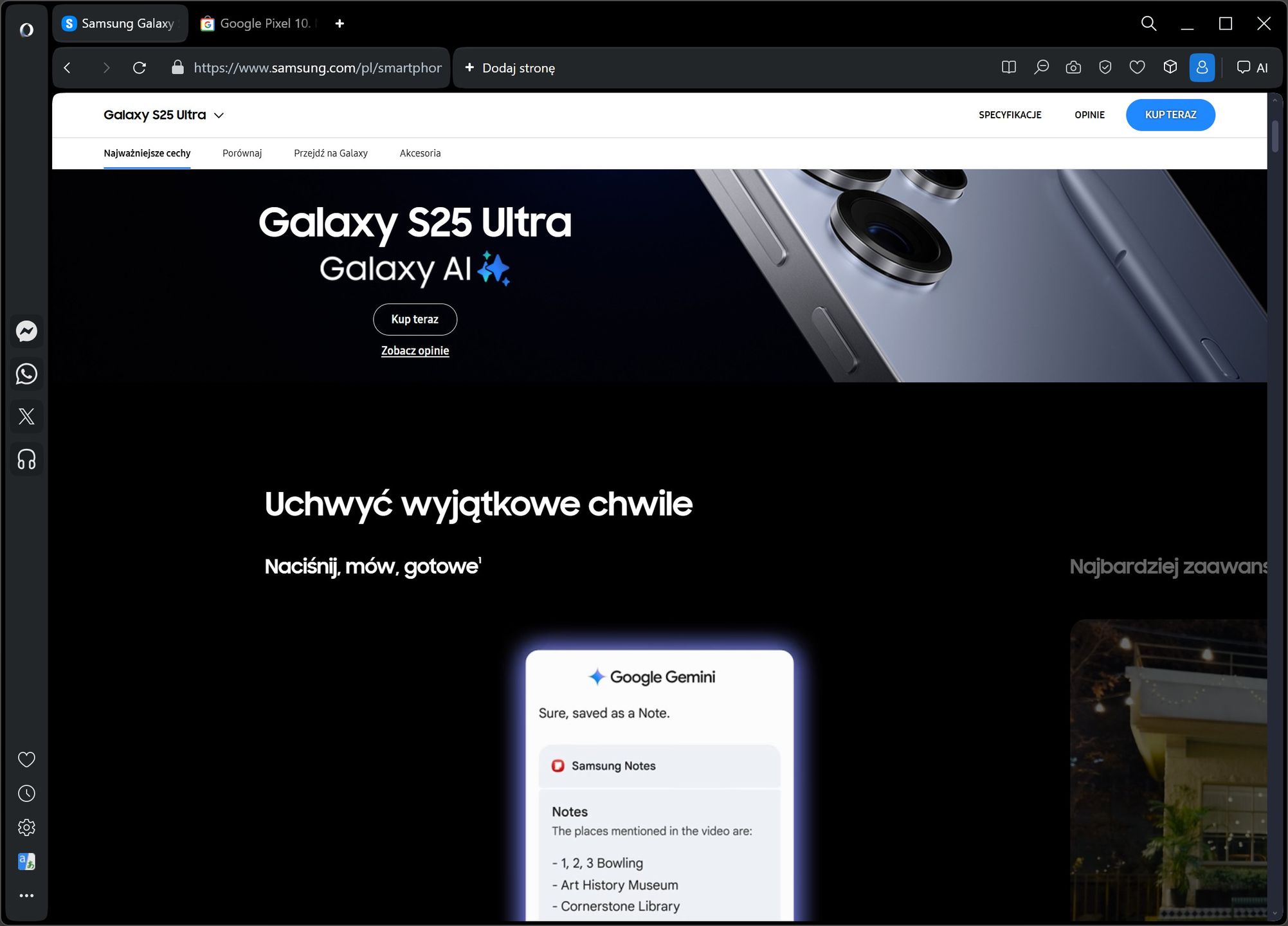Click the "- Cornerstone Library" note line
Image resolution: width=1288 pixels, height=926 pixels.
pyautogui.click(x=615, y=906)
